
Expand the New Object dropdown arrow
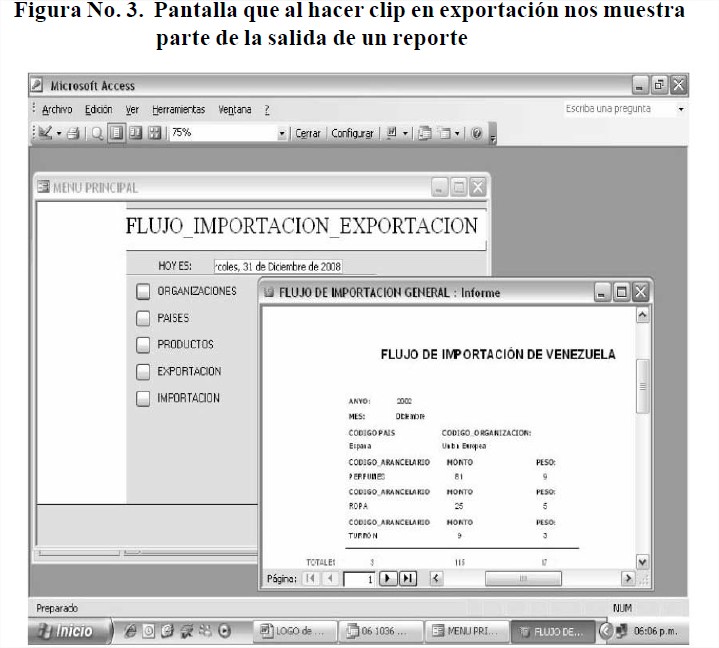tap(457, 133)
